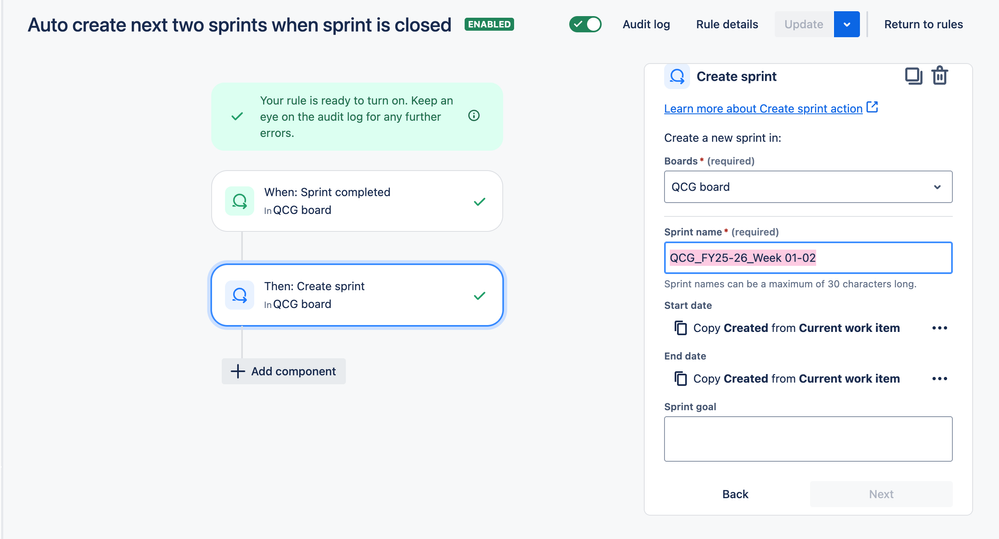Click the copy icon beside Start date value
This screenshot has width=999, height=539.
tap(680, 328)
